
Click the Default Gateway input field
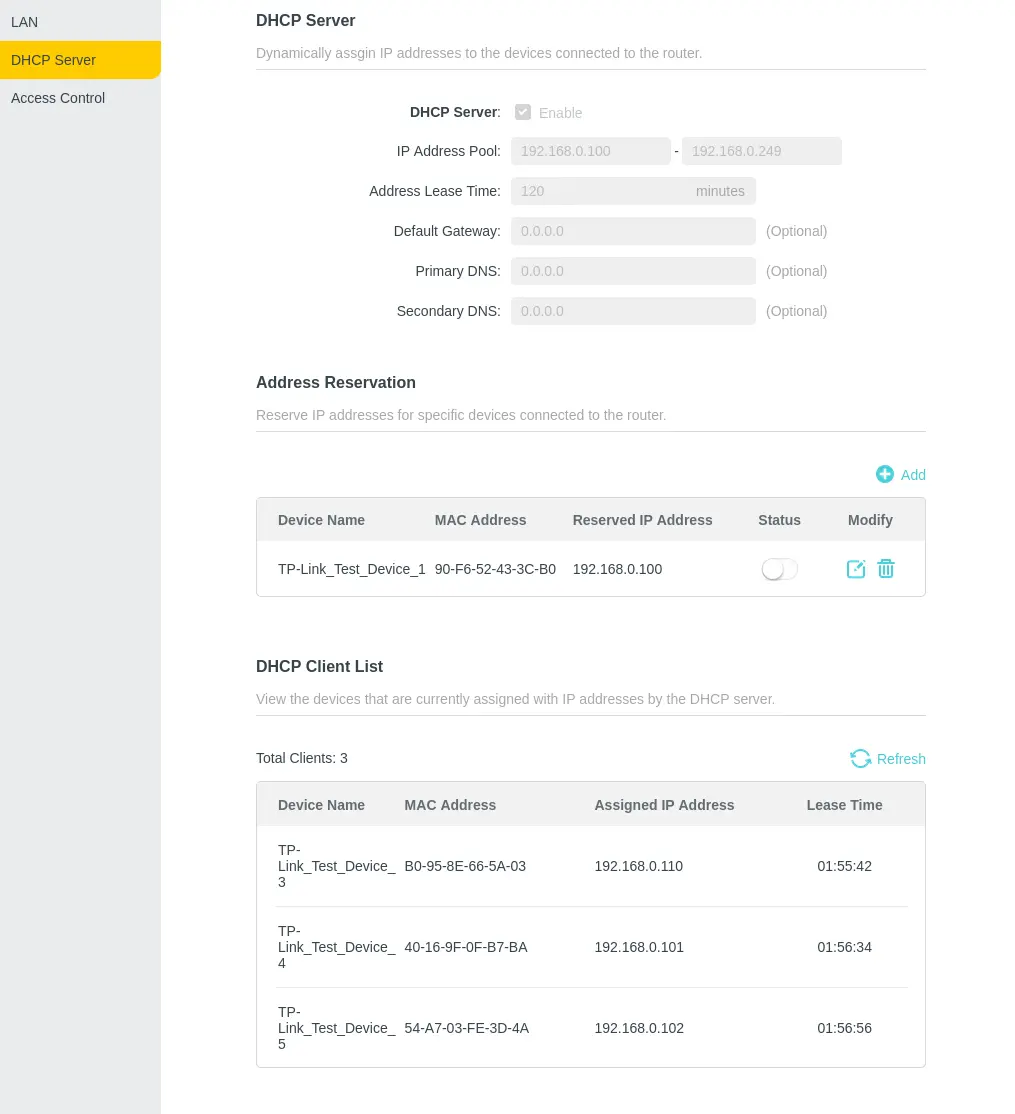[633, 231]
